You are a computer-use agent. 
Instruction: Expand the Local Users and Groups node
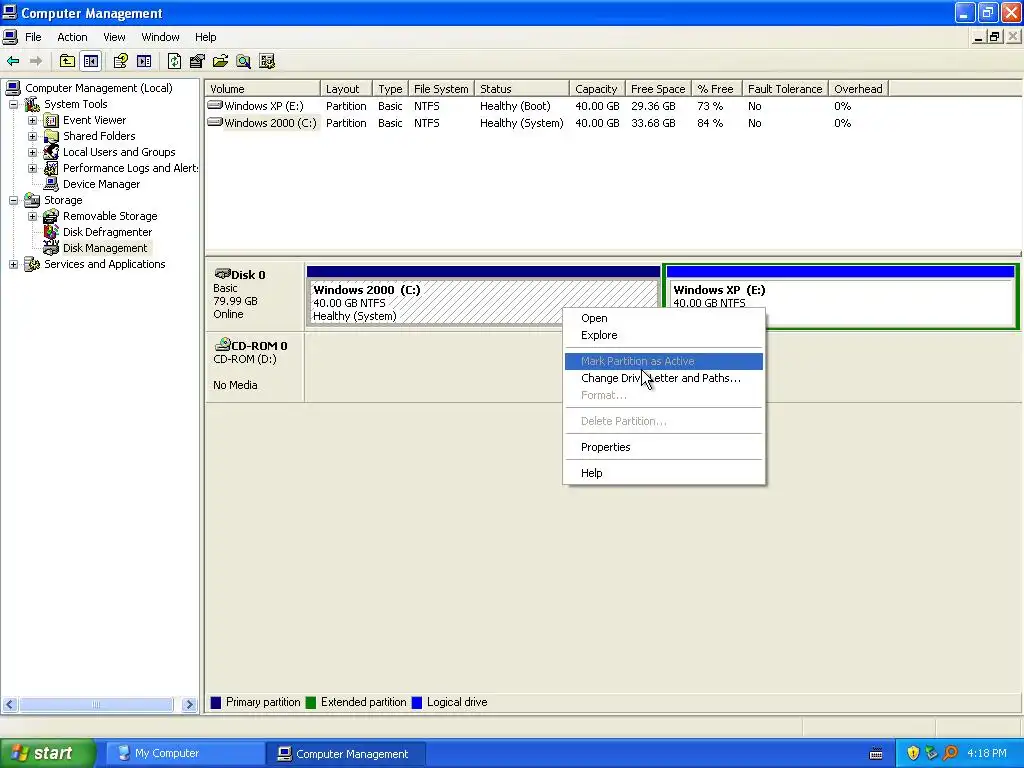(32, 152)
